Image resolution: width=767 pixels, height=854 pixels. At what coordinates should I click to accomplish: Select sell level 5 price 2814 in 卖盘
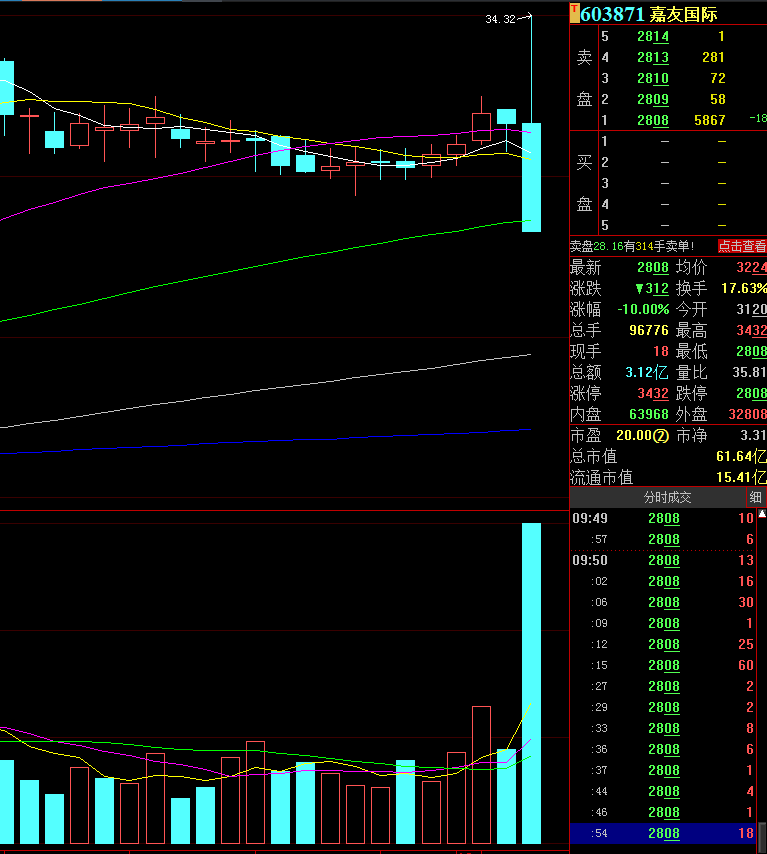pyautogui.click(x=652, y=36)
